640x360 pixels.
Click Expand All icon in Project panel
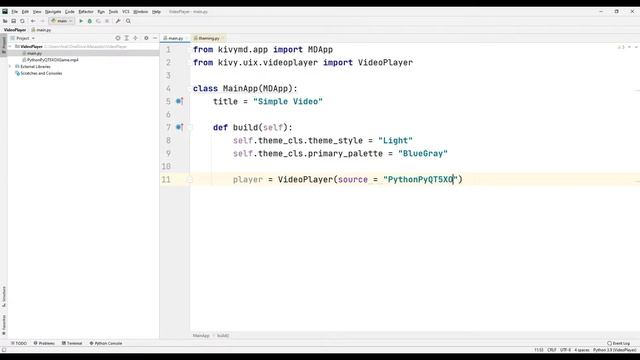pyautogui.click(x=127, y=38)
